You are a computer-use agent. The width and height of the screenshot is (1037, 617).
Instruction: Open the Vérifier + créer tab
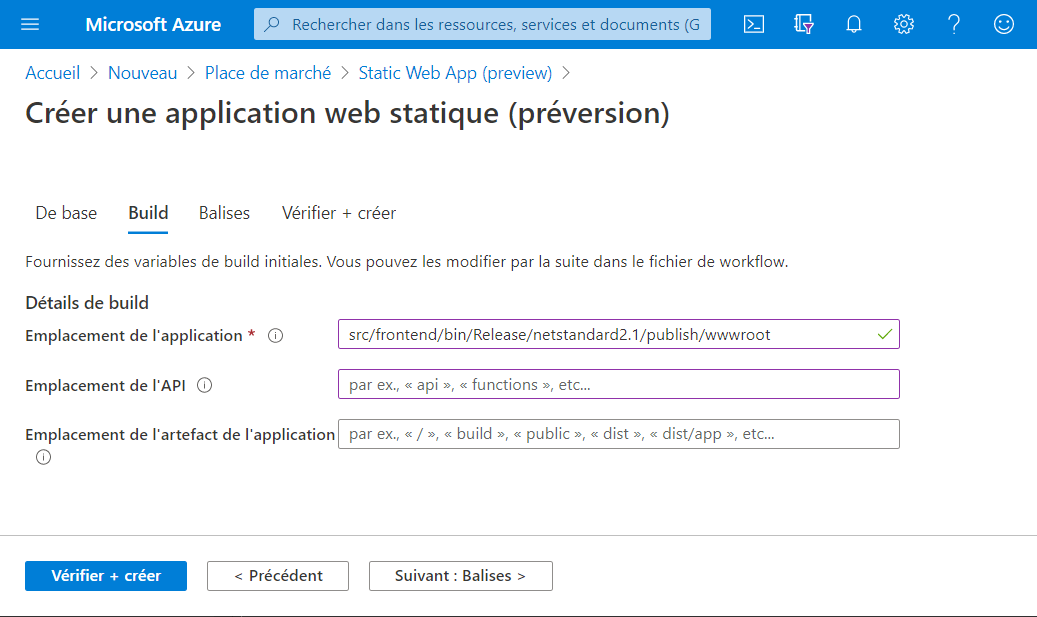(339, 213)
